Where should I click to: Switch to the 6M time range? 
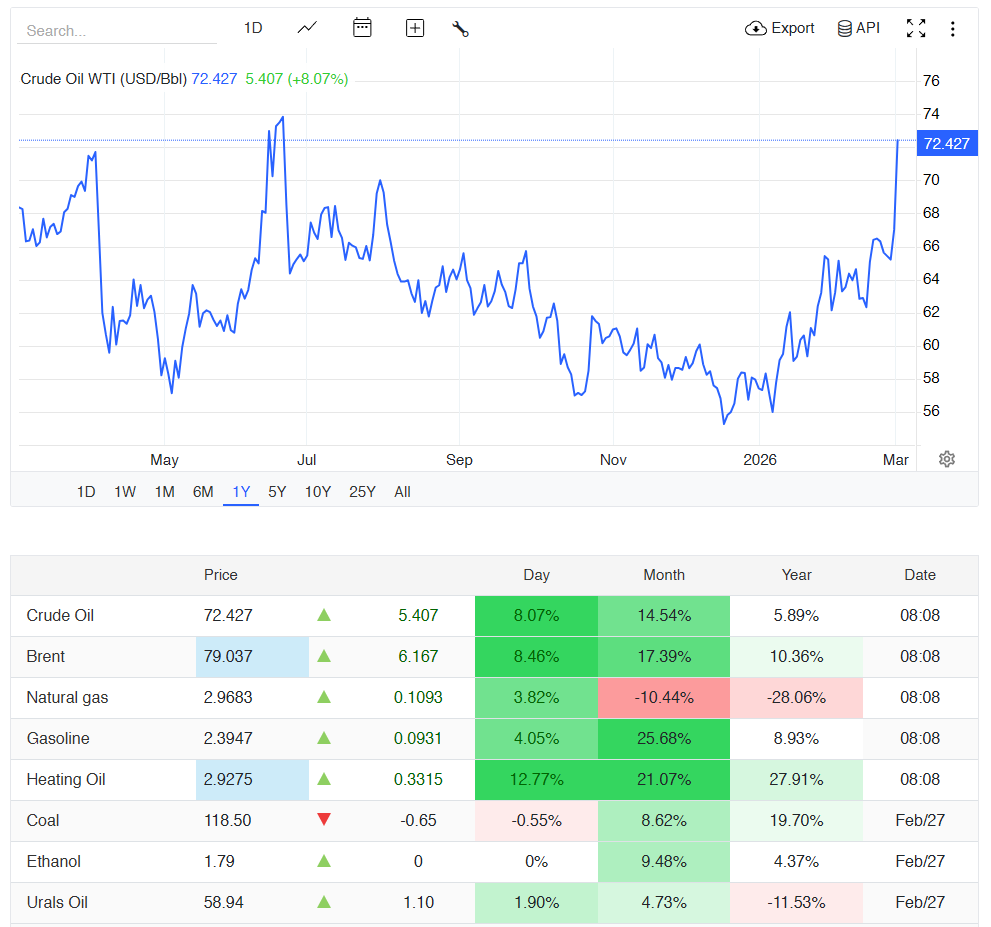coord(203,491)
